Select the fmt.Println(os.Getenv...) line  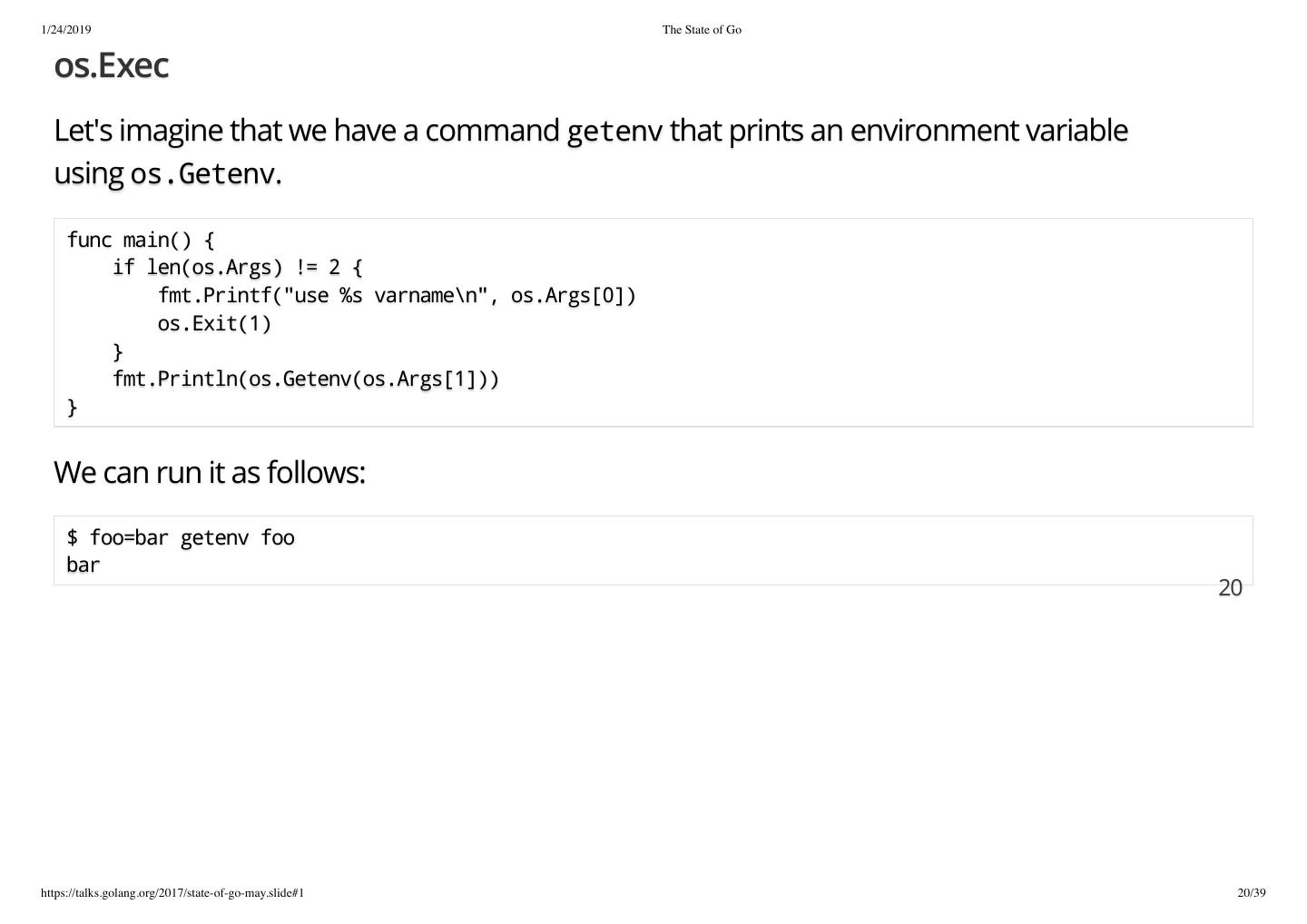(306, 379)
